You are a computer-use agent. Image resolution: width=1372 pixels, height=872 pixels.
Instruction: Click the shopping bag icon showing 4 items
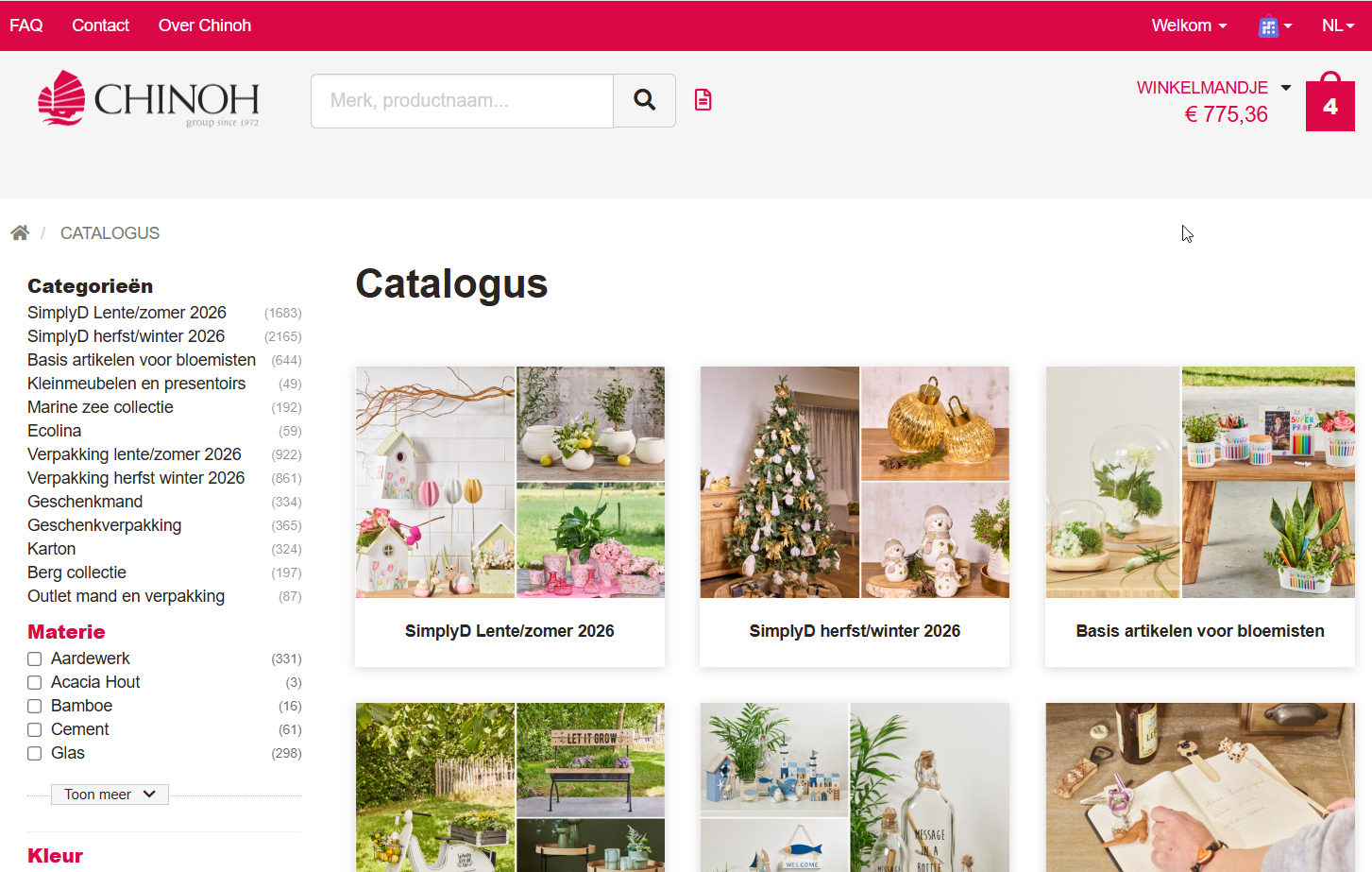pyautogui.click(x=1330, y=105)
